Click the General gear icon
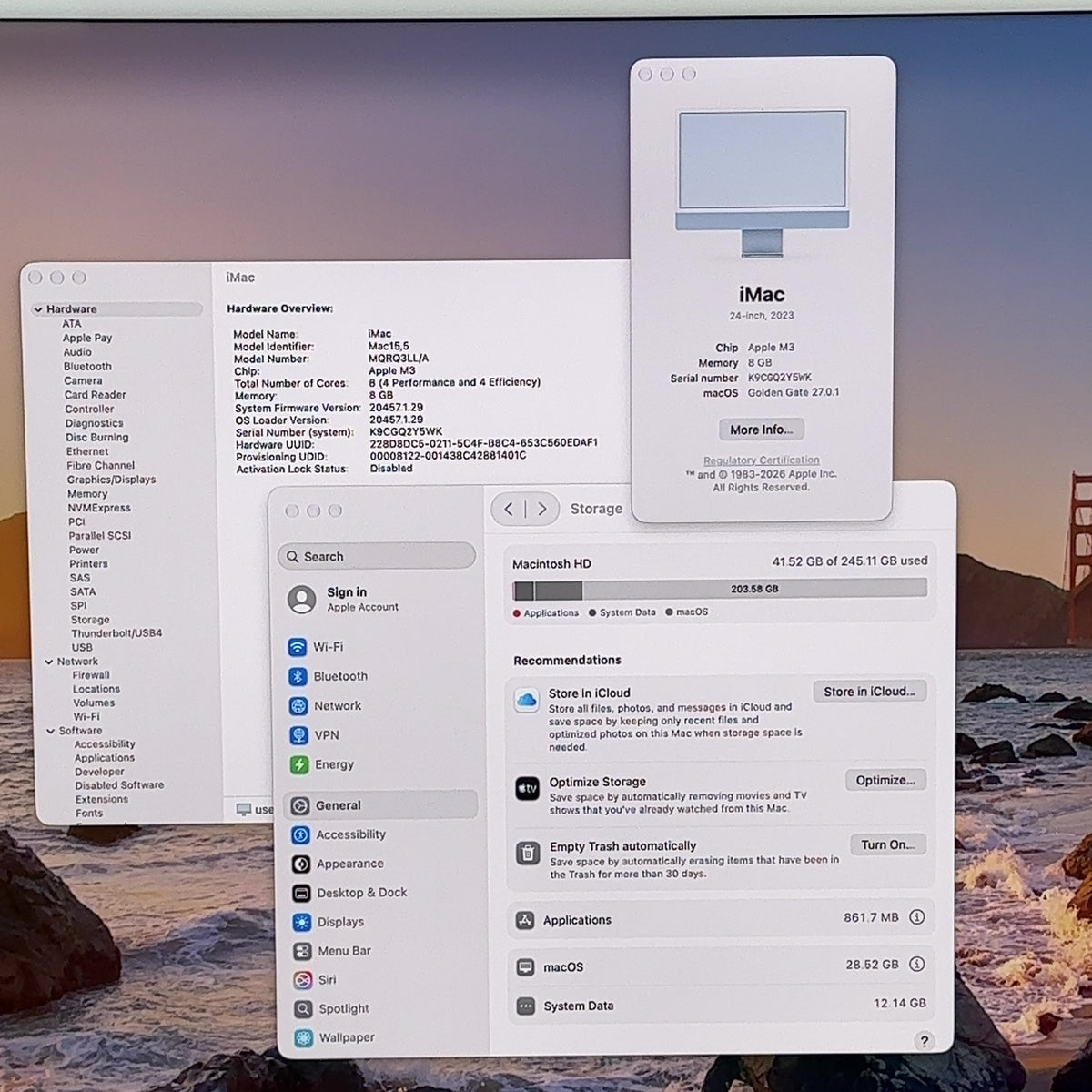This screenshot has height=1092, width=1092. [x=300, y=805]
